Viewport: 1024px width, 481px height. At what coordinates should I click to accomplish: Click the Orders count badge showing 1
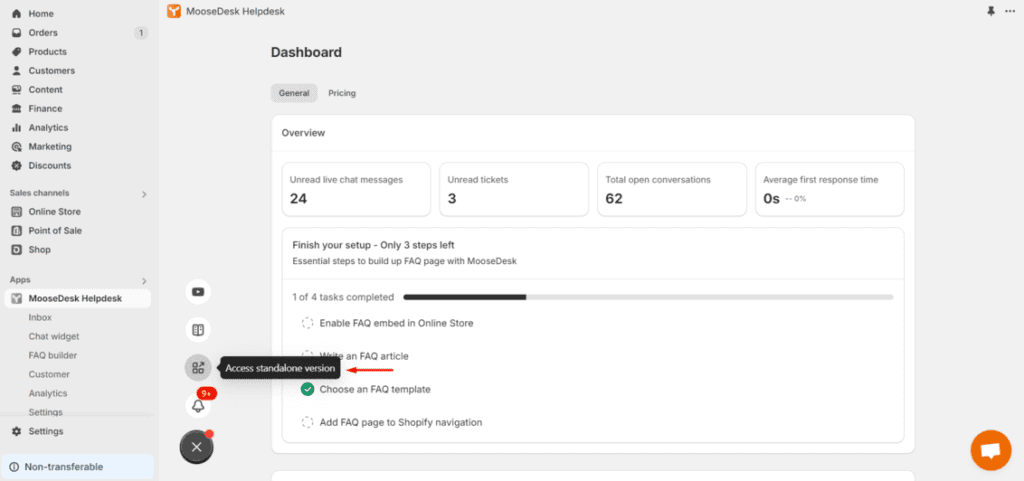140,33
